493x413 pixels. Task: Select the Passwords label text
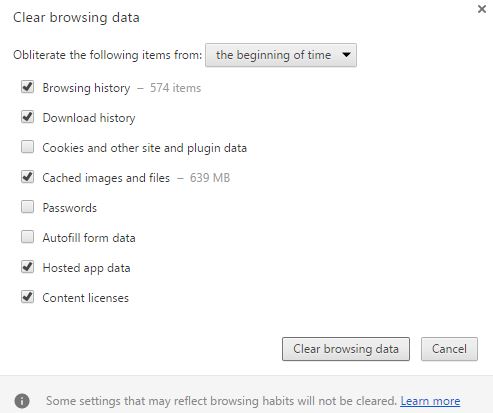pos(70,208)
